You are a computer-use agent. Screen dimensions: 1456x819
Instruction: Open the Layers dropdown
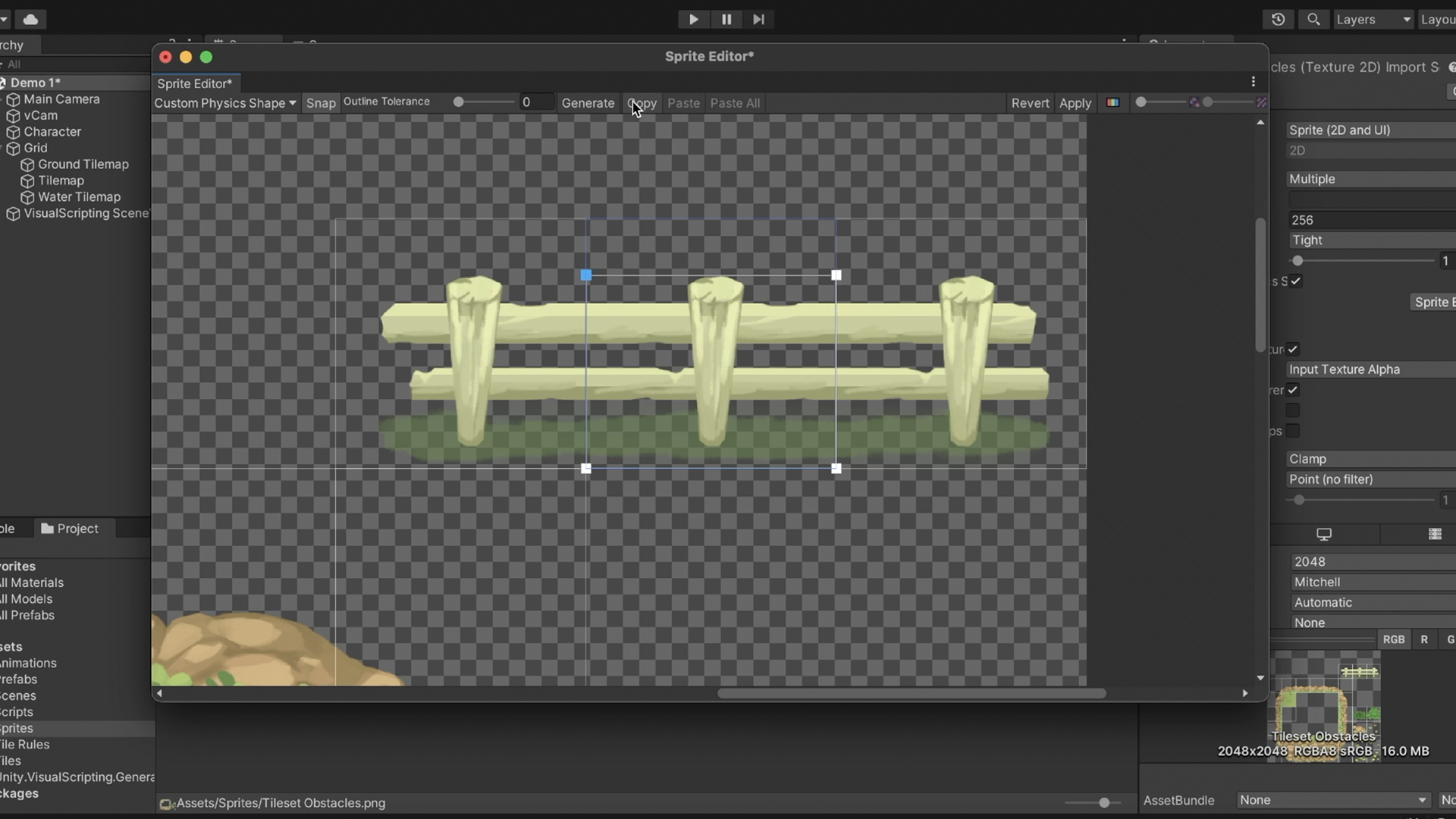[x=1373, y=20]
